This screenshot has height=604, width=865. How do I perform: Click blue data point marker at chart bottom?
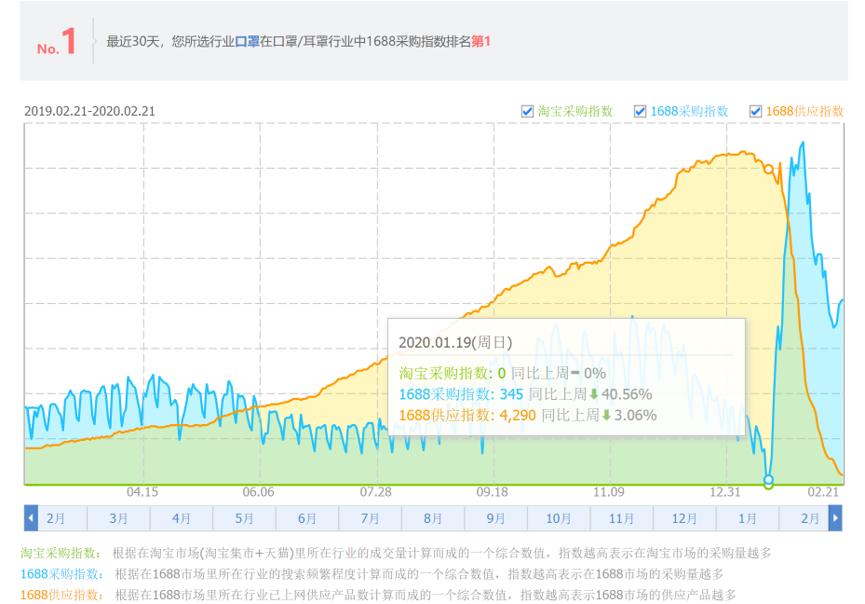pos(768,481)
